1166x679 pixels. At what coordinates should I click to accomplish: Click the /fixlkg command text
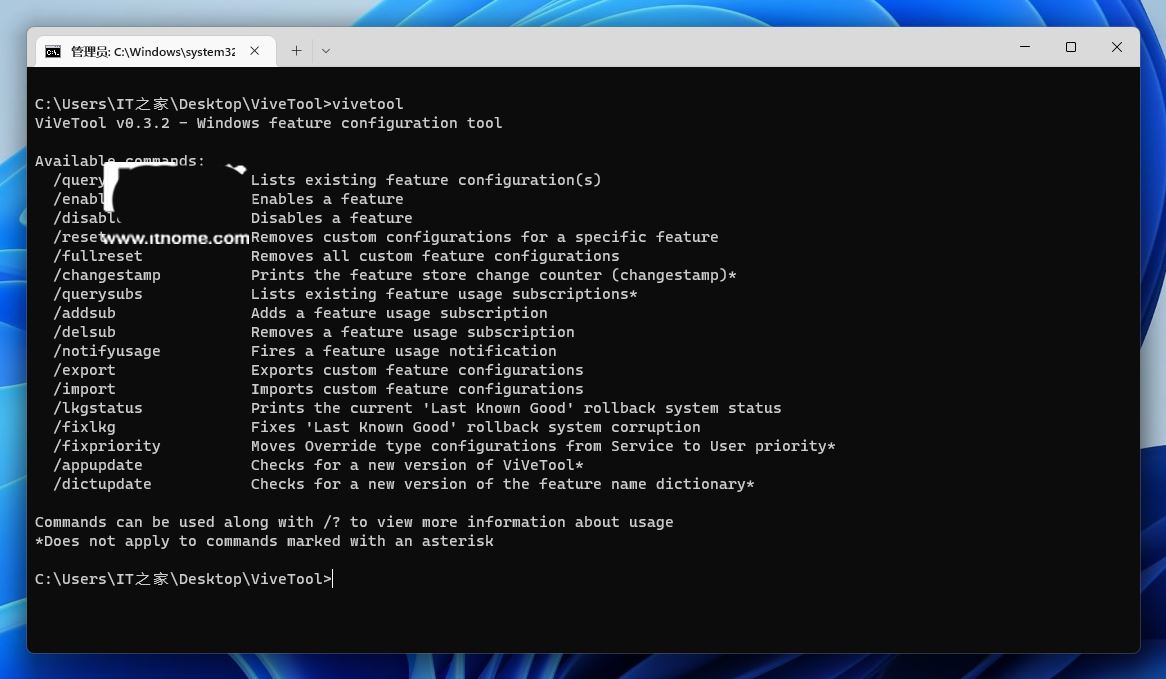click(x=84, y=427)
